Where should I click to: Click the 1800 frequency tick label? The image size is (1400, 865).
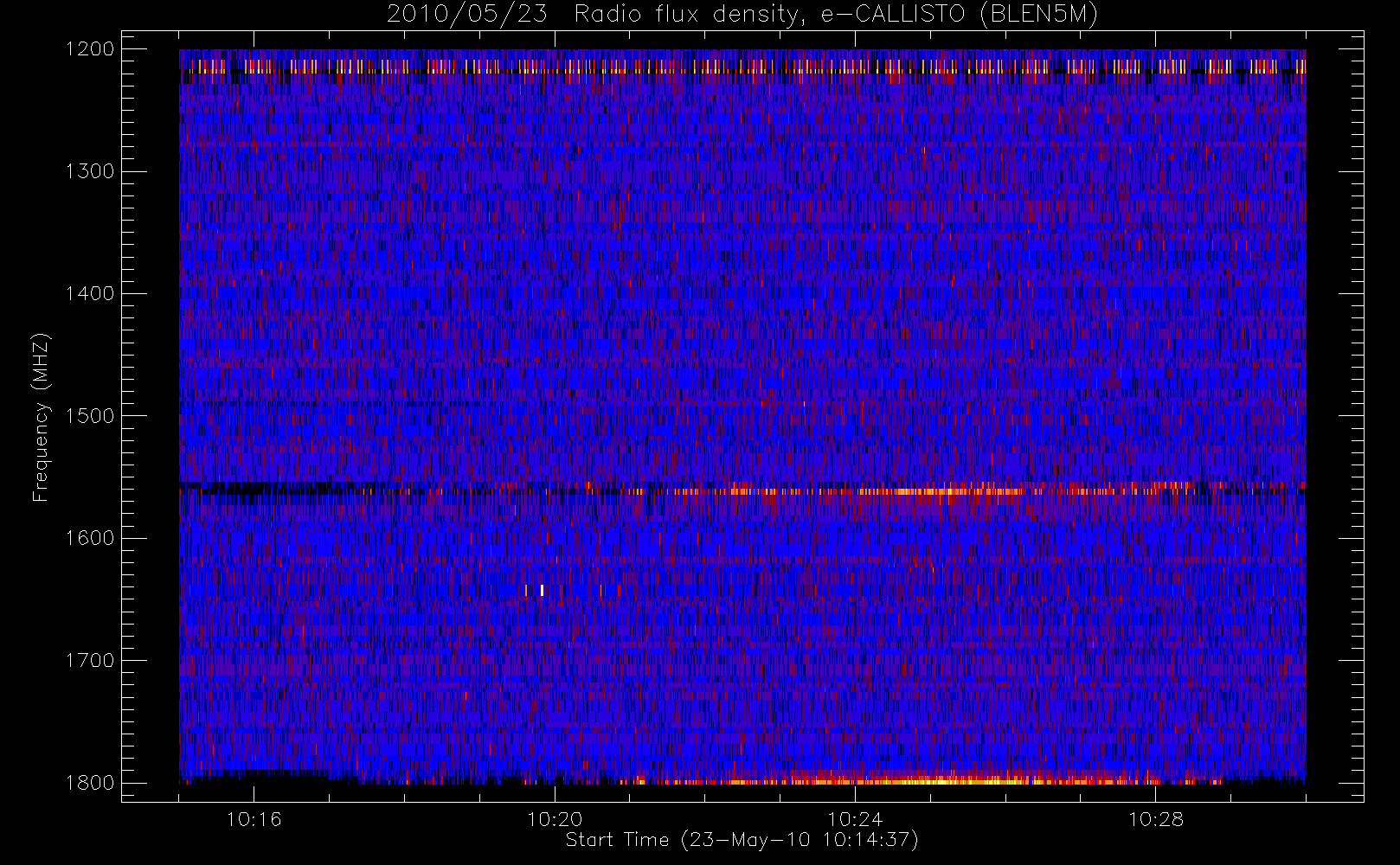[x=90, y=783]
